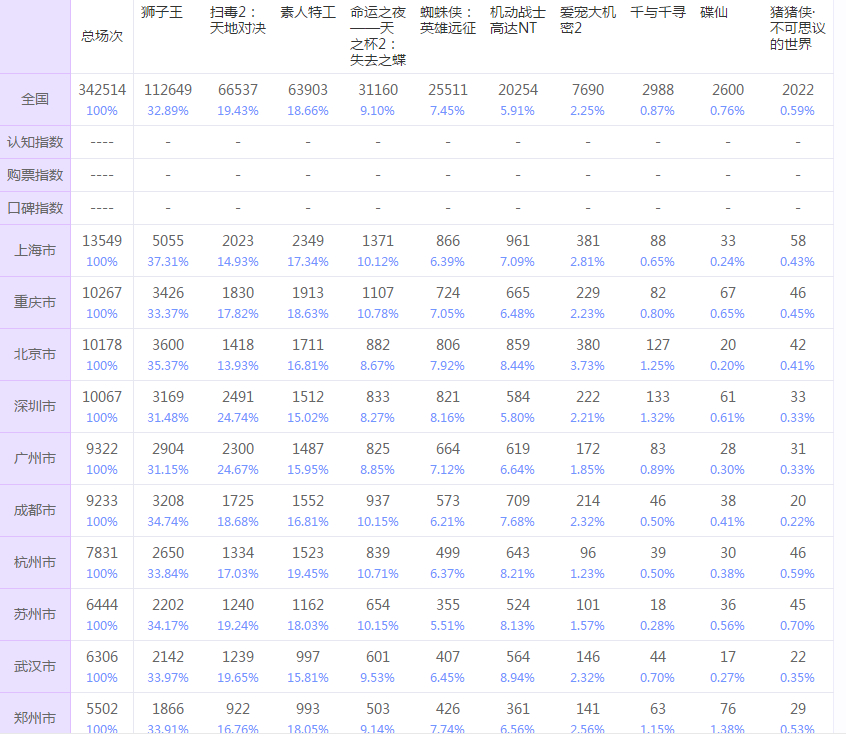This screenshot has height=745, width=846.
Task: Click the 千与千寻 column header
Action: point(658,12)
